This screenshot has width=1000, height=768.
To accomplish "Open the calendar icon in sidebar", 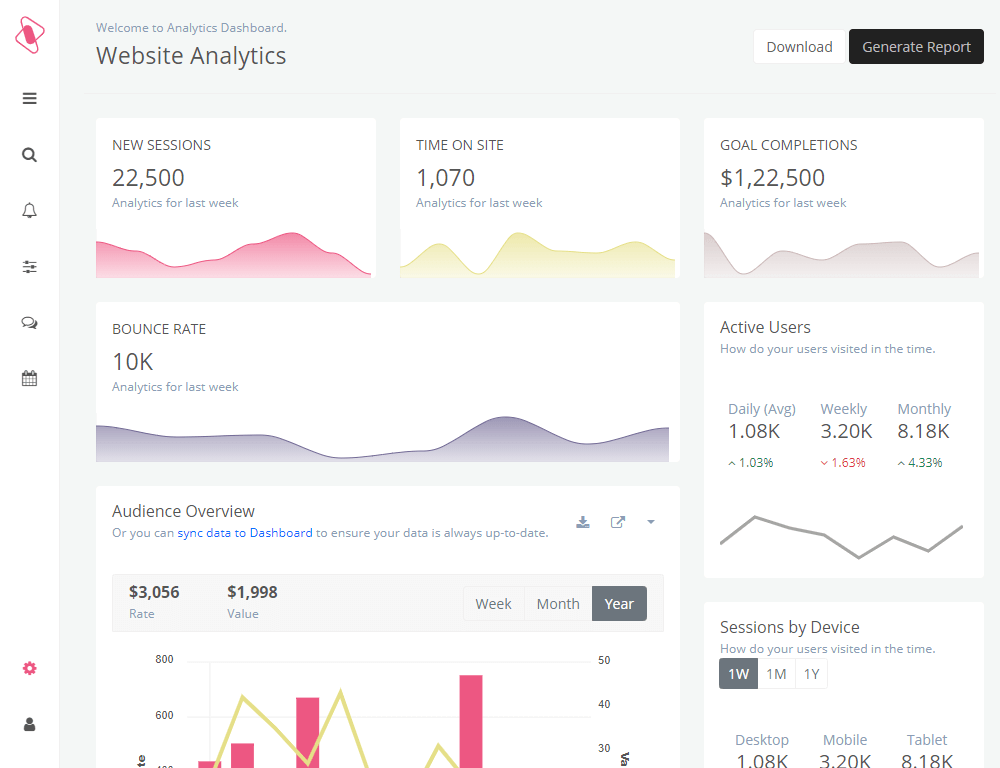I will pyautogui.click(x=29, y=378).
